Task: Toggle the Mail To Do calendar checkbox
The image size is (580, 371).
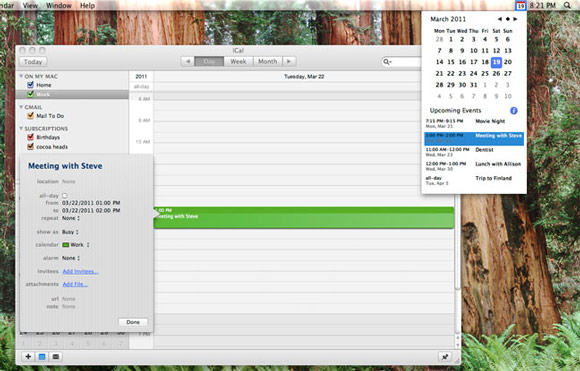Action: click(x=31, y=116)
